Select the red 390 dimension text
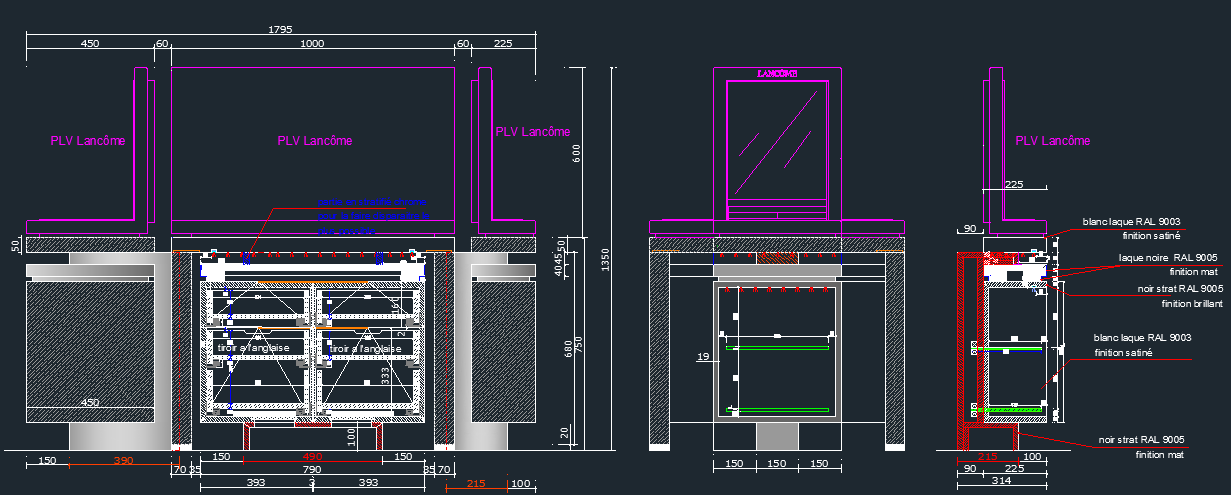 [122, 460]
